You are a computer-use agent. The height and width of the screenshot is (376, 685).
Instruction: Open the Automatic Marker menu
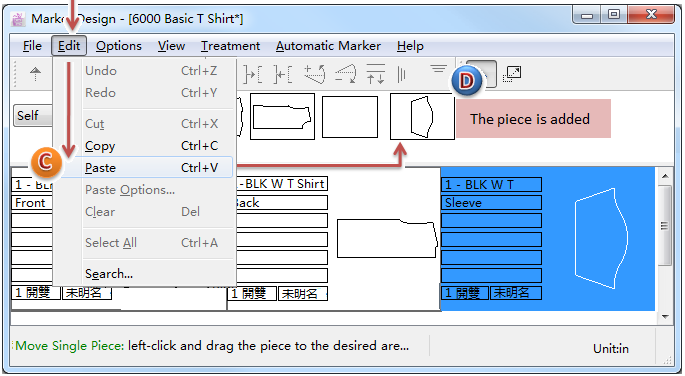pyautogui.click(x=328, y=46)
